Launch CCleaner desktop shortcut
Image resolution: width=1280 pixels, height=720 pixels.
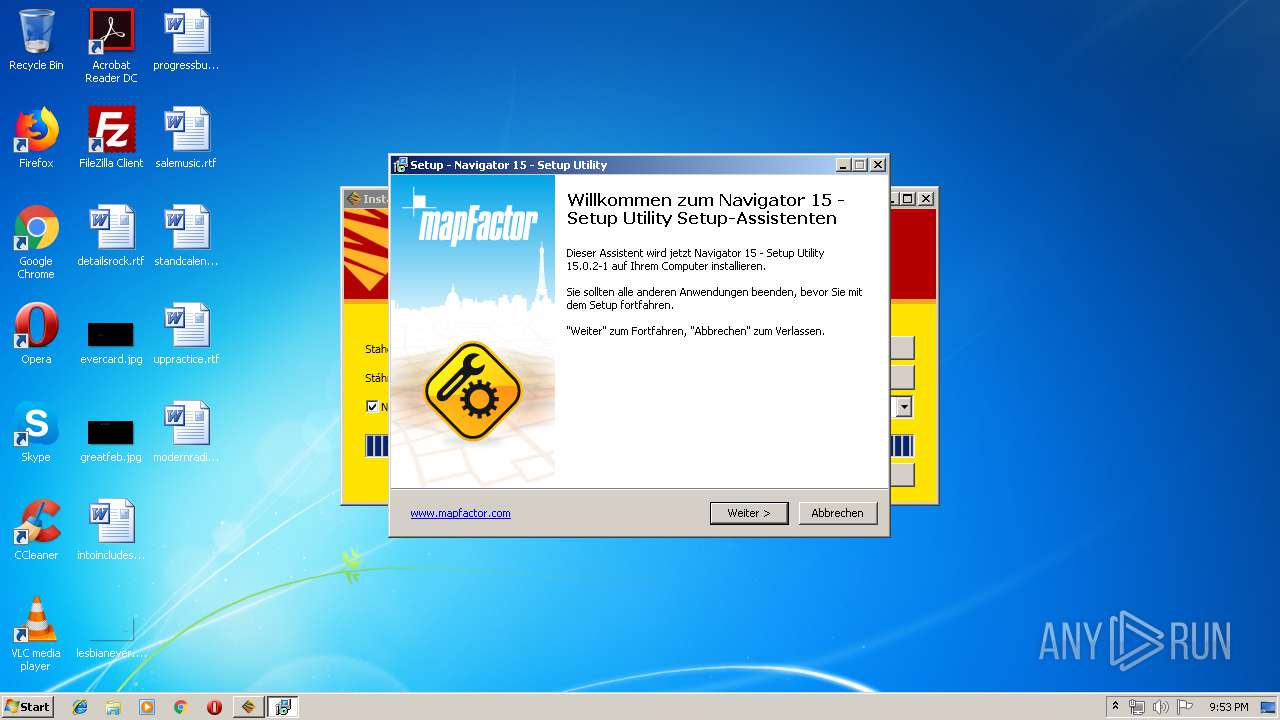coord(36,530)
